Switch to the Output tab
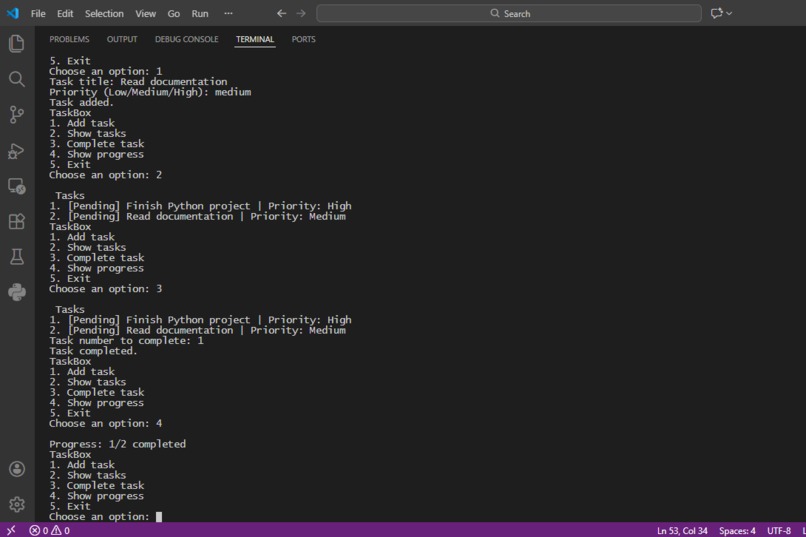 pyautogui.click(x=122, y=40)
